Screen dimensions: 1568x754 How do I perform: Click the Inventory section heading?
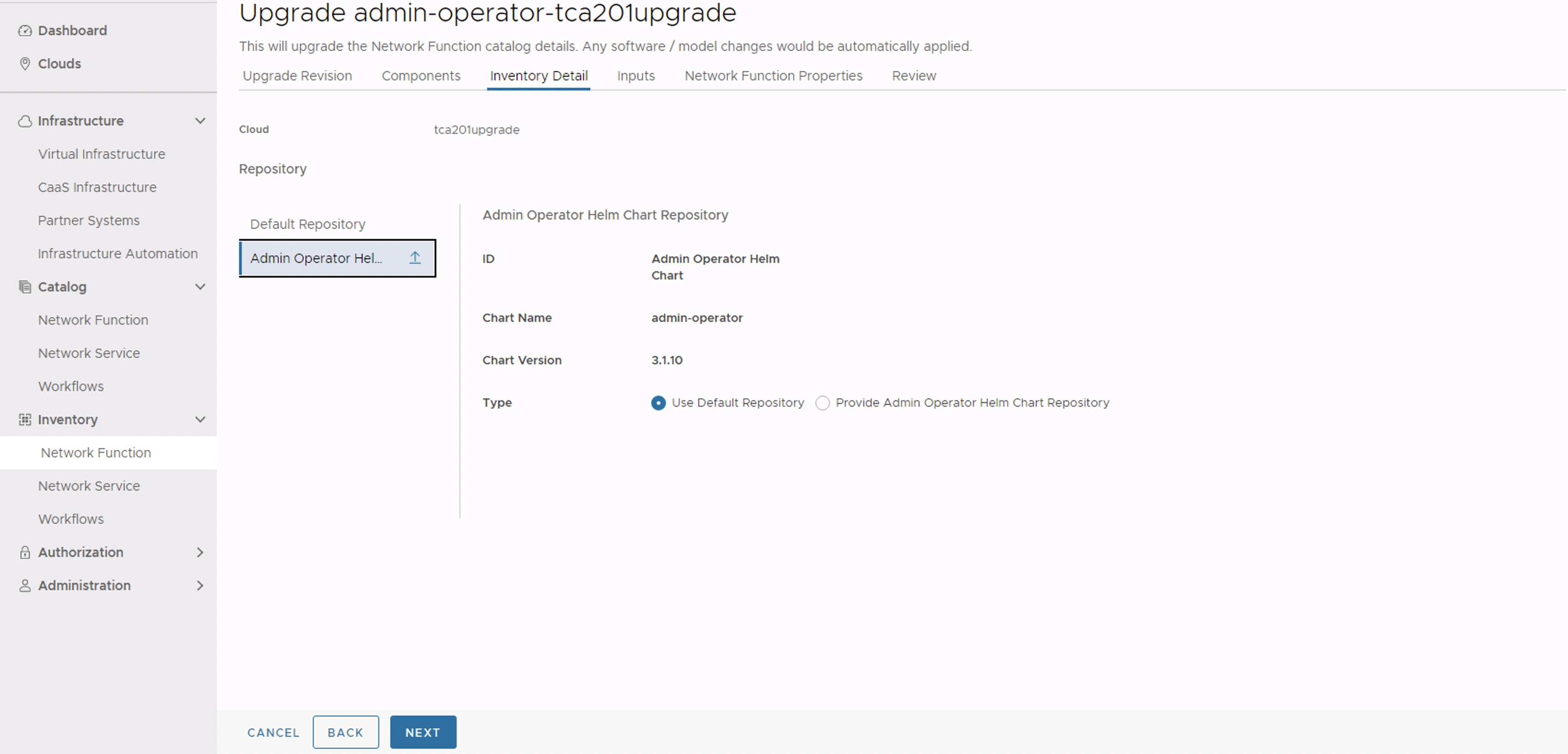click(x=68, y=419)
